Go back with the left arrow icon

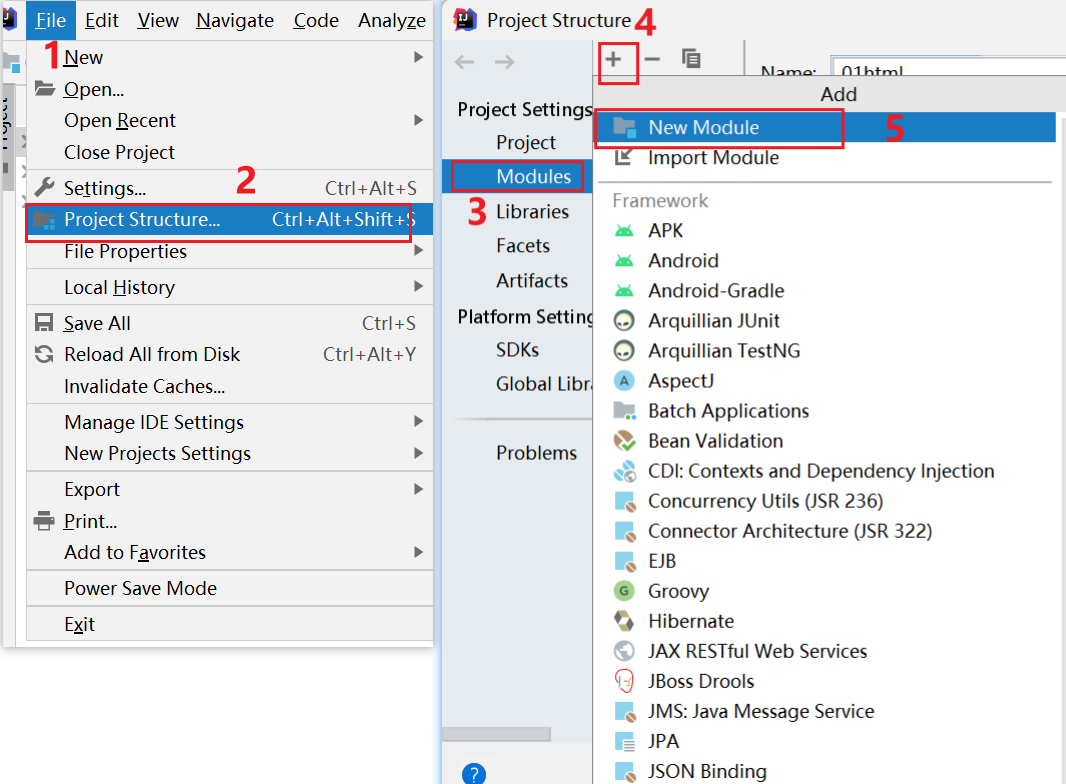[x=464, y=62]
